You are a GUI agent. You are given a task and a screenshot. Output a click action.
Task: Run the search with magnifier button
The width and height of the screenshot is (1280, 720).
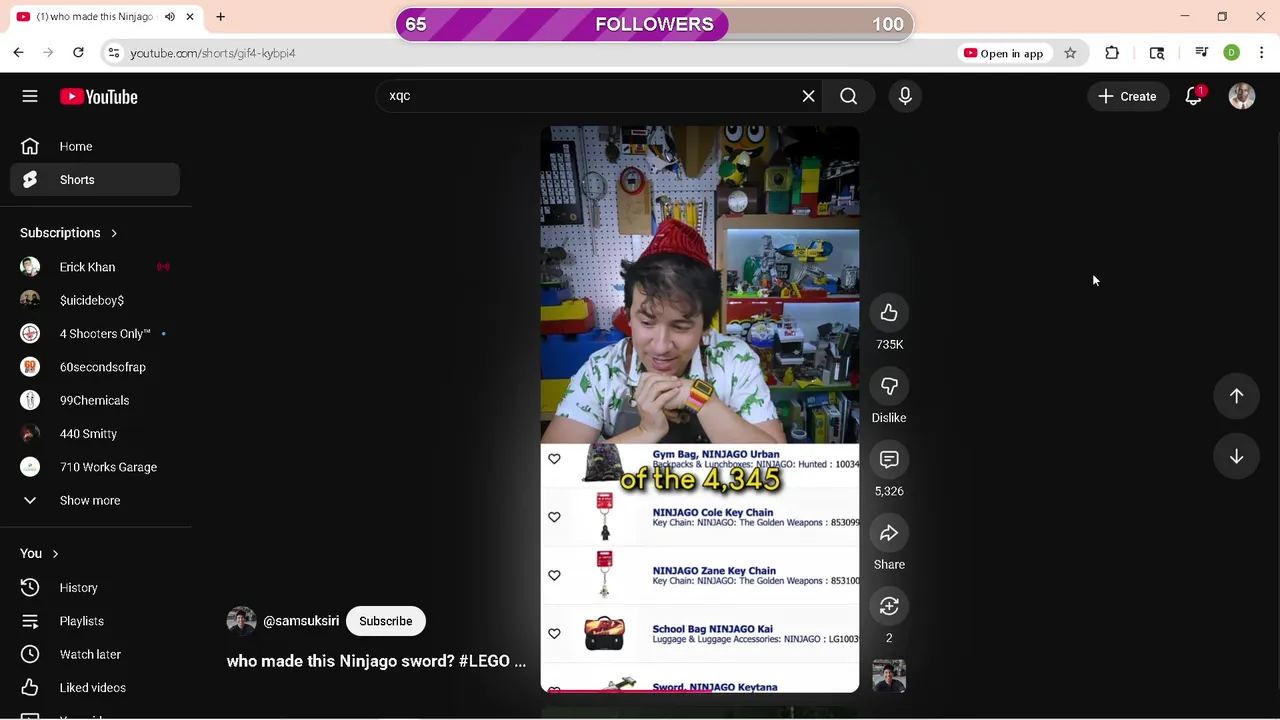[848, 96]
